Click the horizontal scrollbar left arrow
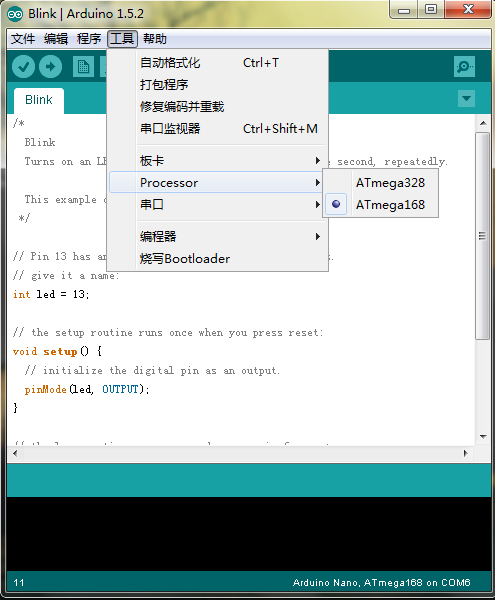495x600 pixels. point(15,453)
